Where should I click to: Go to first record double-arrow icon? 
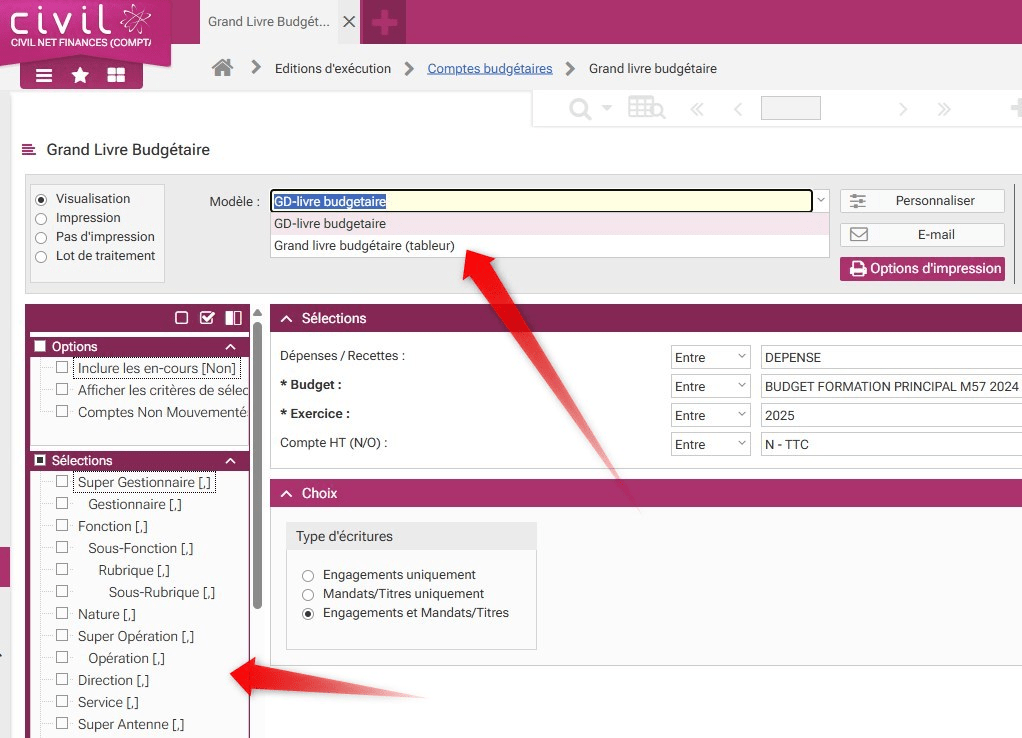pos(697,109)
